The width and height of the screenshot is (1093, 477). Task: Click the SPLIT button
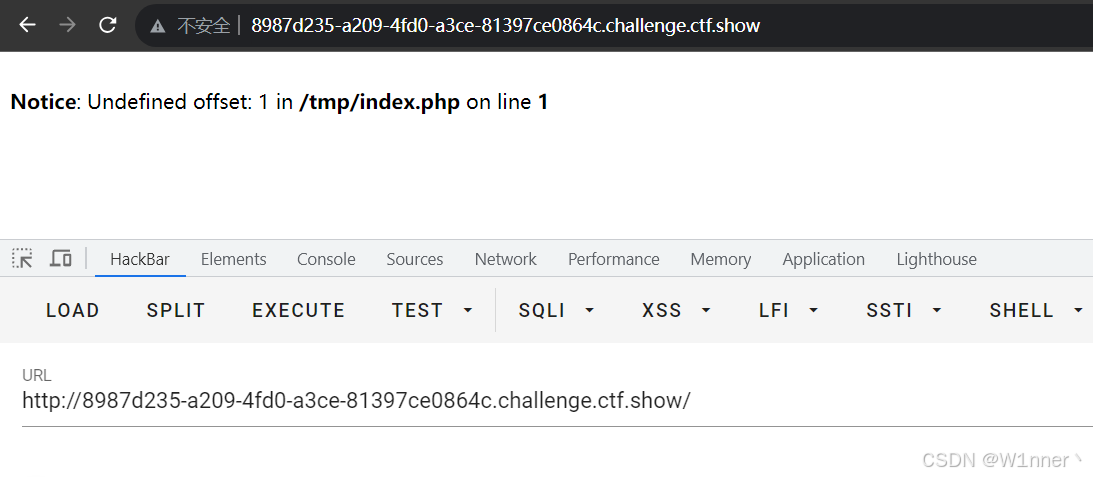click(x=176, y=310)
